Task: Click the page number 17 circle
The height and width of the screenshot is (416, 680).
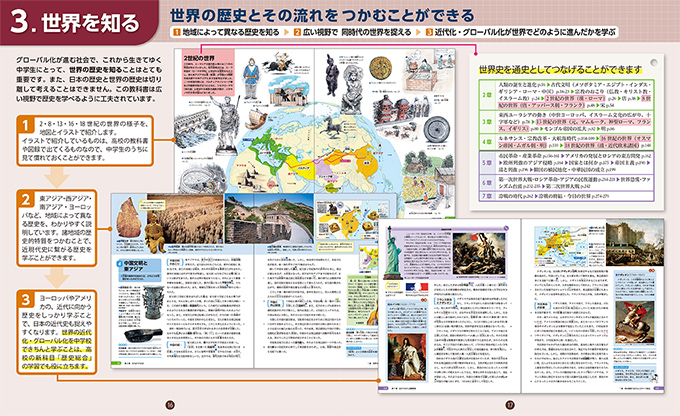Action: click(510, 405)
